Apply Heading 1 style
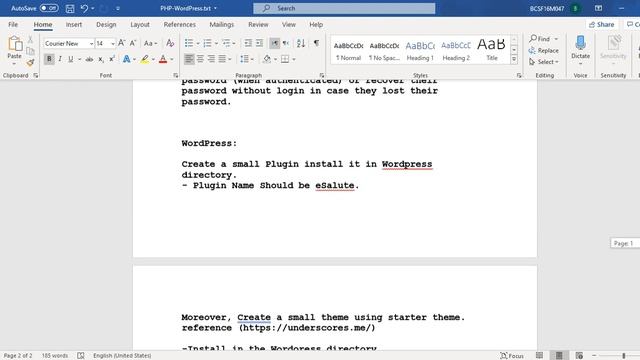 [x=420, y=51]
